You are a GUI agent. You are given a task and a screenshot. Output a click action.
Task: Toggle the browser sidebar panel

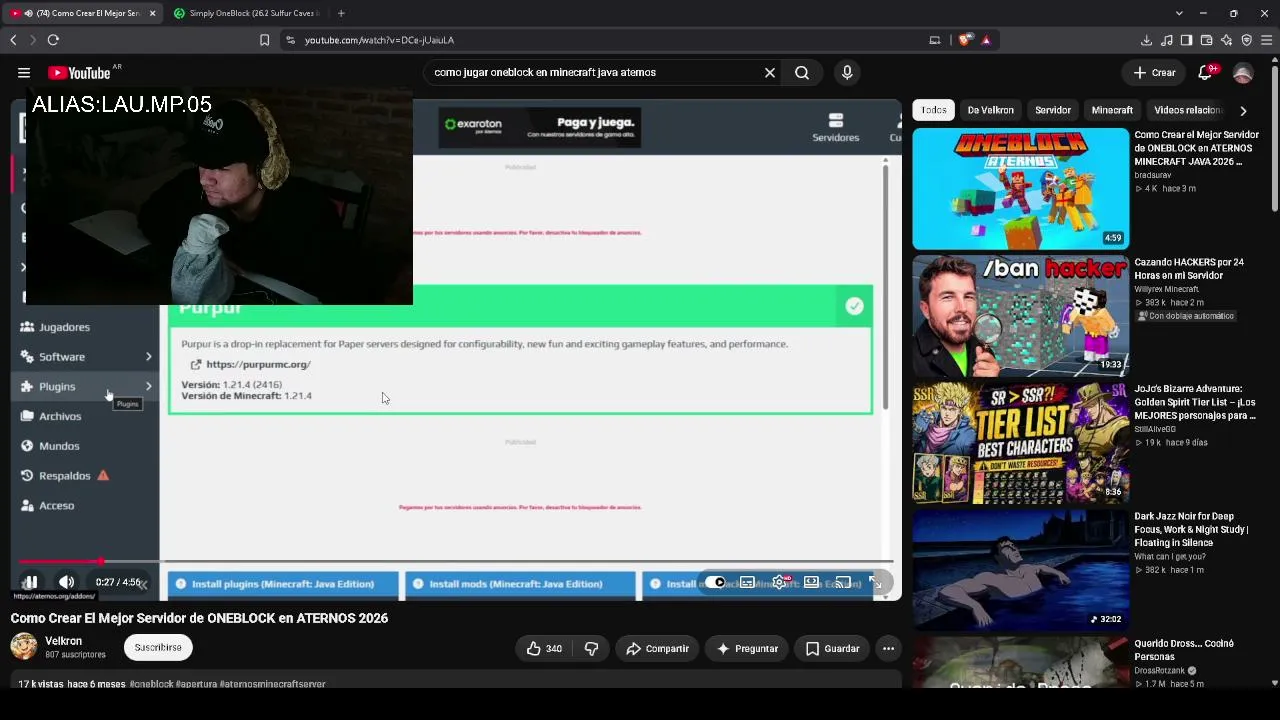[1186, 40]
